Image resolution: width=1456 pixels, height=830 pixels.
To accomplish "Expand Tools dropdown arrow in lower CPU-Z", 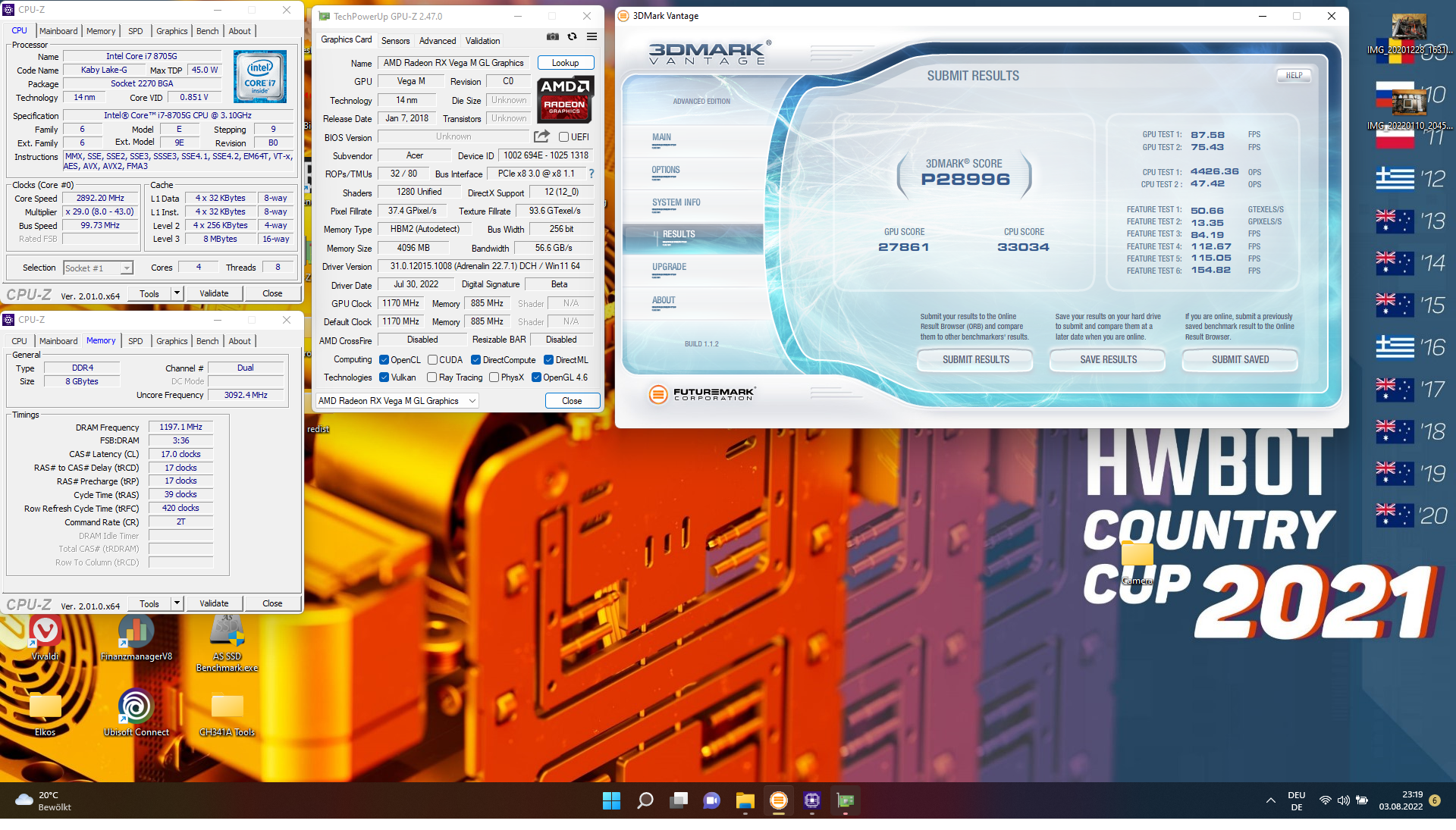I will tap(177, 603).
